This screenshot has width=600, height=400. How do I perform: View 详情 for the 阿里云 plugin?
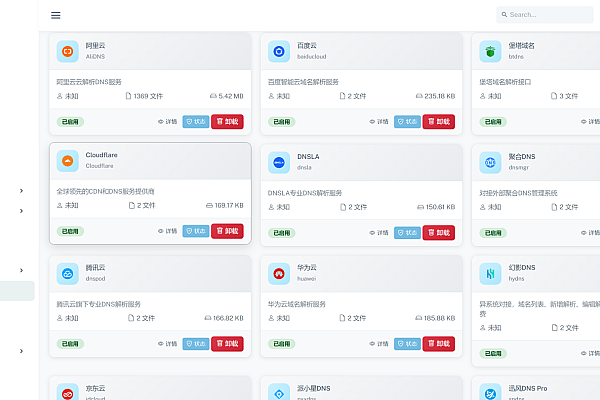coord(168,122)
